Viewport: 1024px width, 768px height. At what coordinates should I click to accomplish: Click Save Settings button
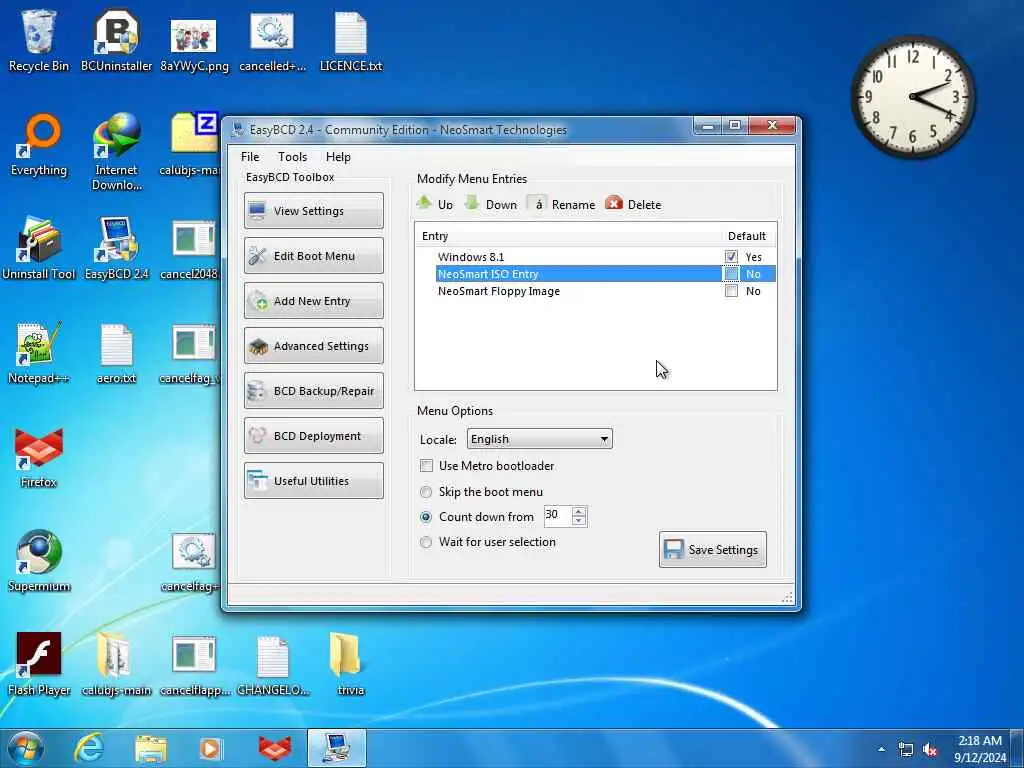[x=712, y=549]
